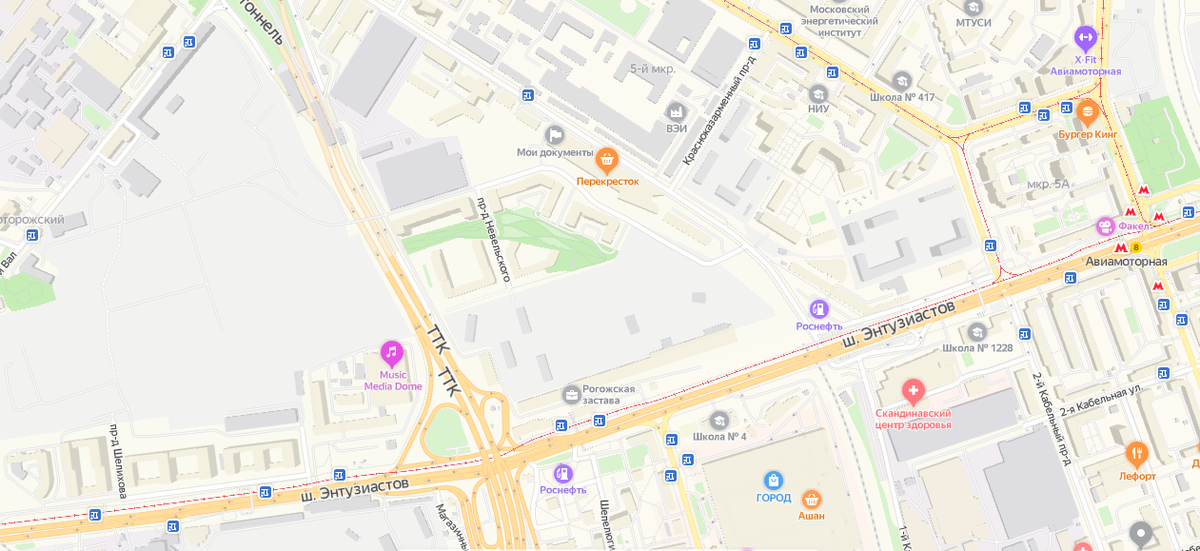The height and width of the screenshot is (551, 1200).
Task: Click the Авиамоторная metro station label
Action: [1126, 262]
